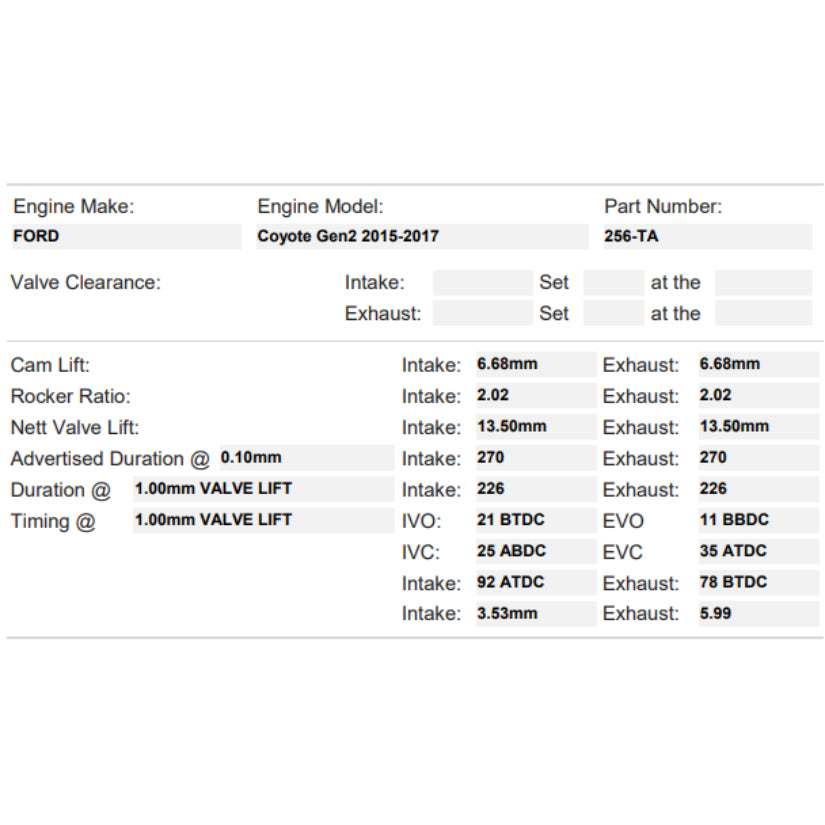Click the Exhaust 5.99 field
This screenshot has width=825, height=825.
(x=757, y=614)
